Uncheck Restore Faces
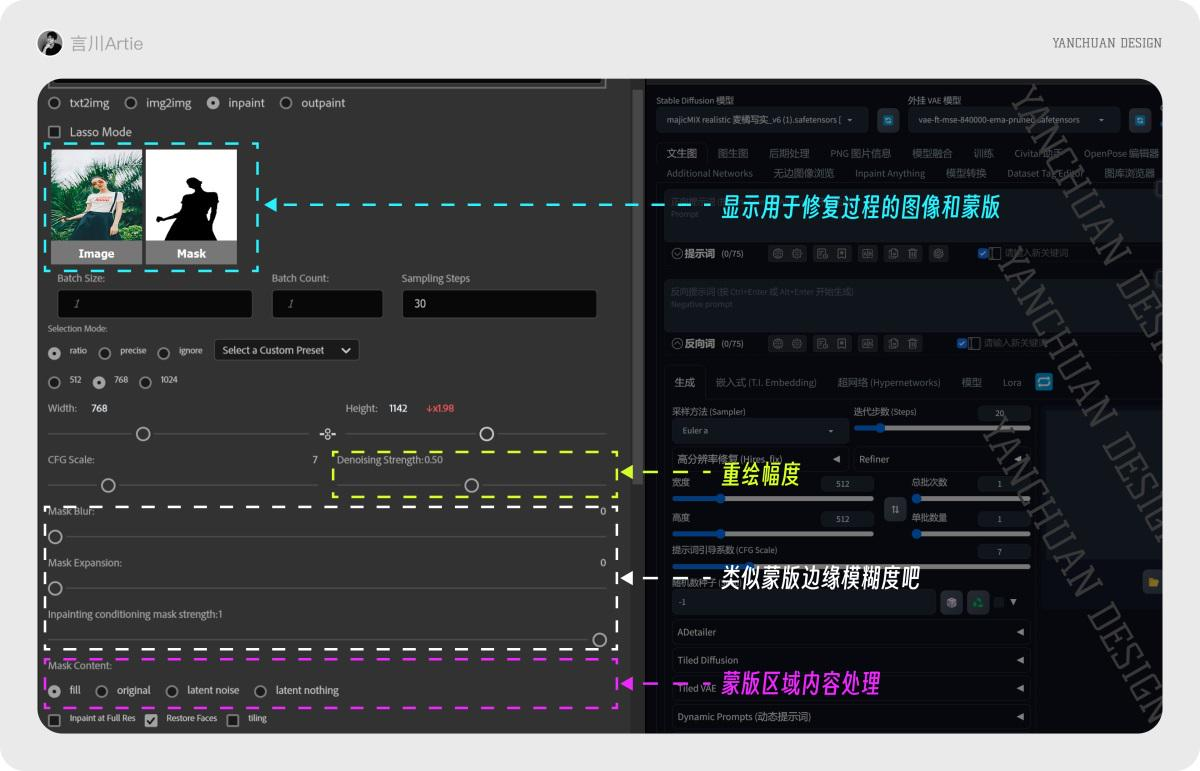The height and width of the screenshot is (771, 1200). pos(152,719)
